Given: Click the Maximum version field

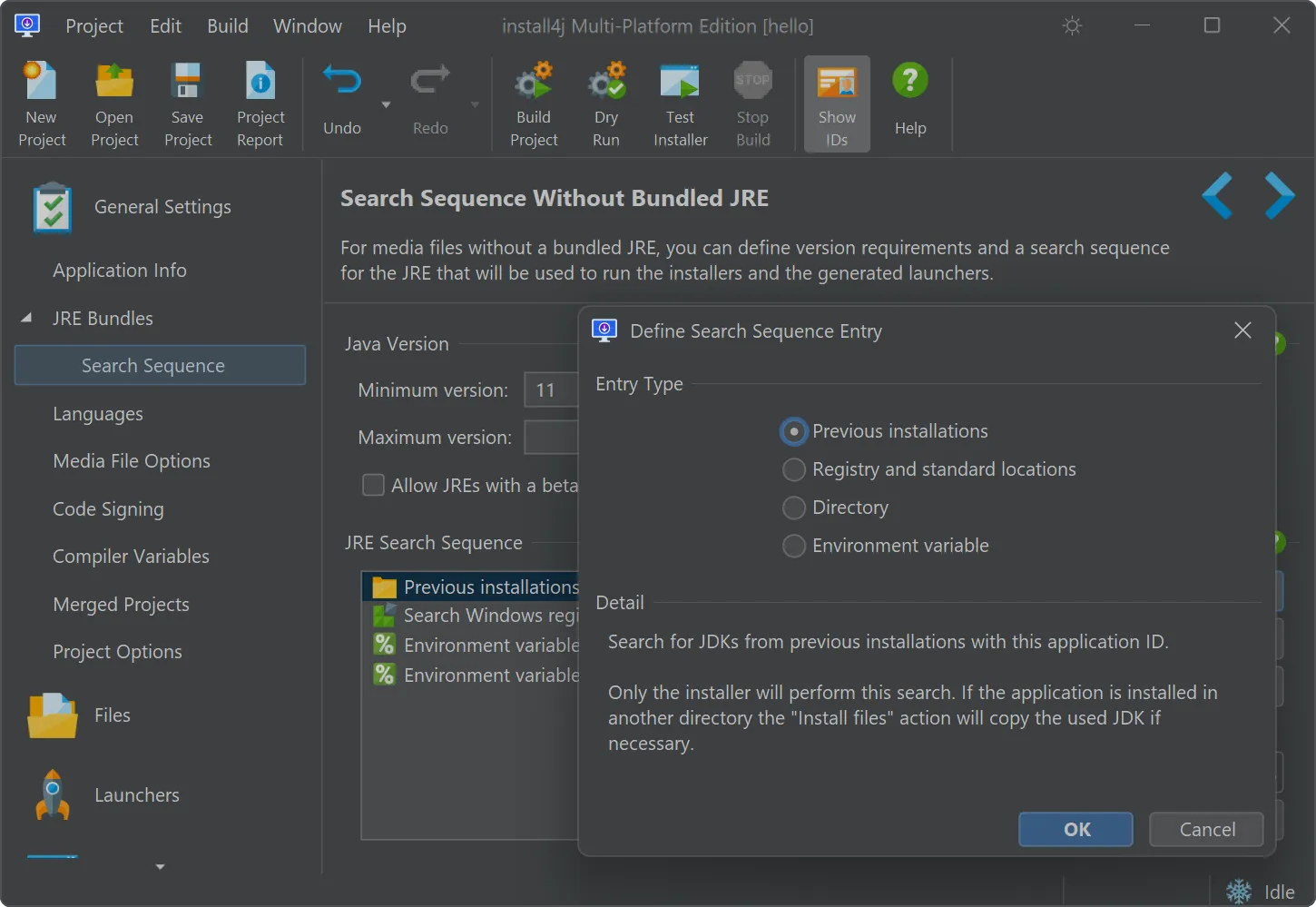Looking at the screenshot, I should (x=551, y=437).
